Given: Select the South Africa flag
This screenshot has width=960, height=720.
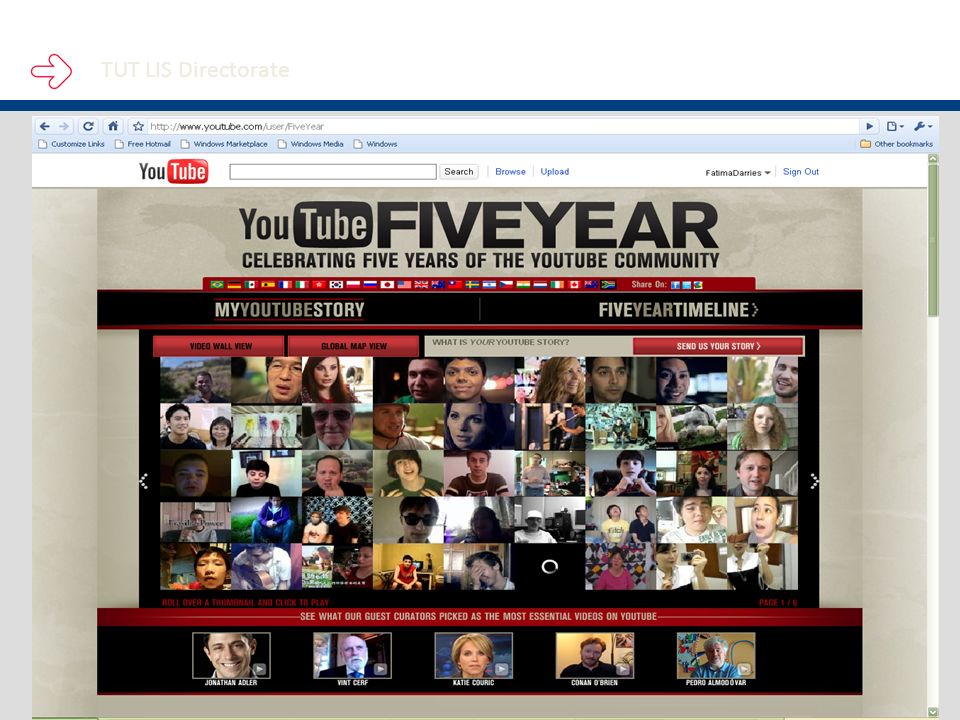Looking at the screenshot, I should click(x=608, y=285).
